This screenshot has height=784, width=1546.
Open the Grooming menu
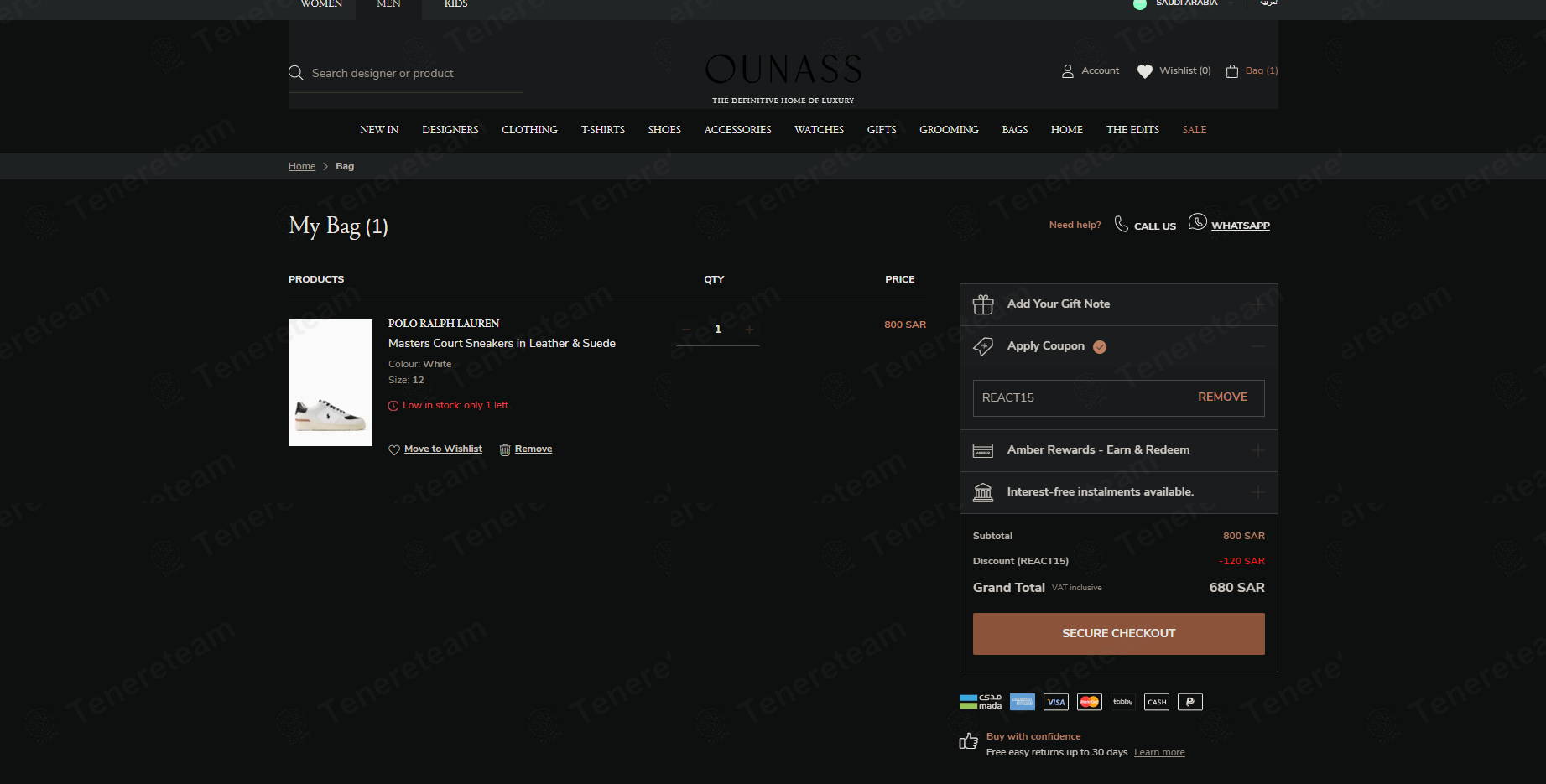[949, 130]
